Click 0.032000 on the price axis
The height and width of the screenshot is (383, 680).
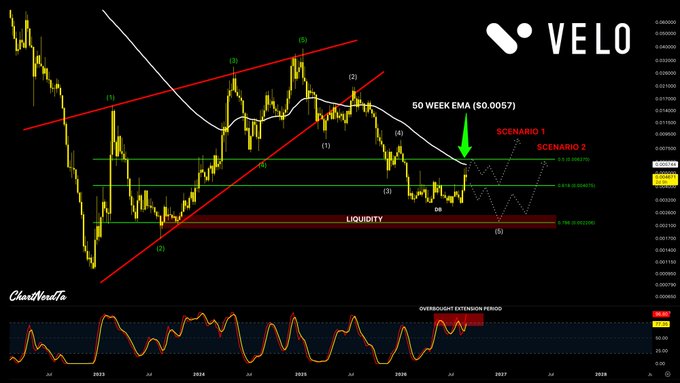[665, 60]
